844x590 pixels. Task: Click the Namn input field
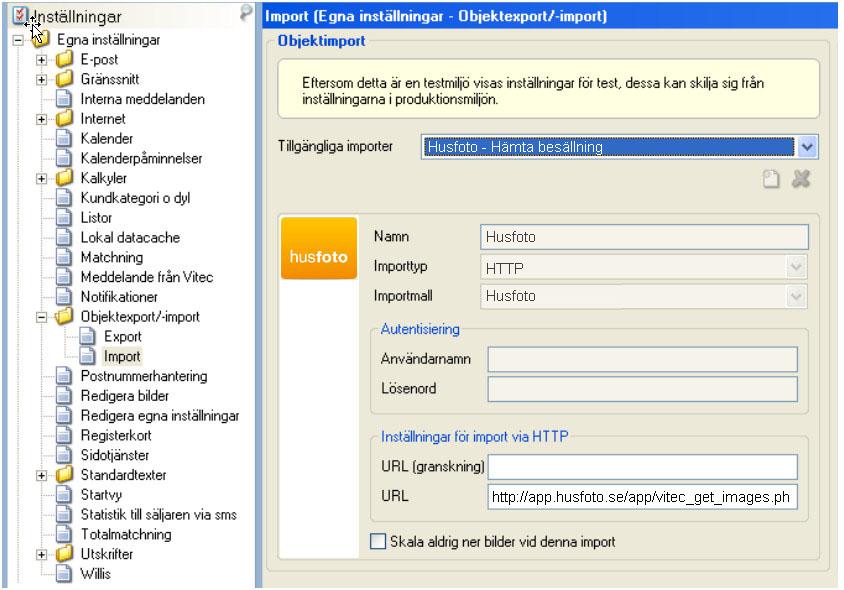644,237
